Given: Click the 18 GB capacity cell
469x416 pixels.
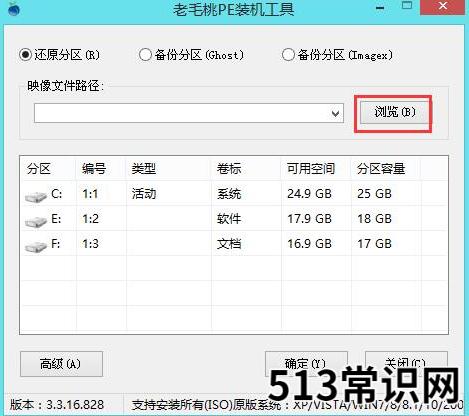Looking at the screenshot, I should click(x=374, y=219).
